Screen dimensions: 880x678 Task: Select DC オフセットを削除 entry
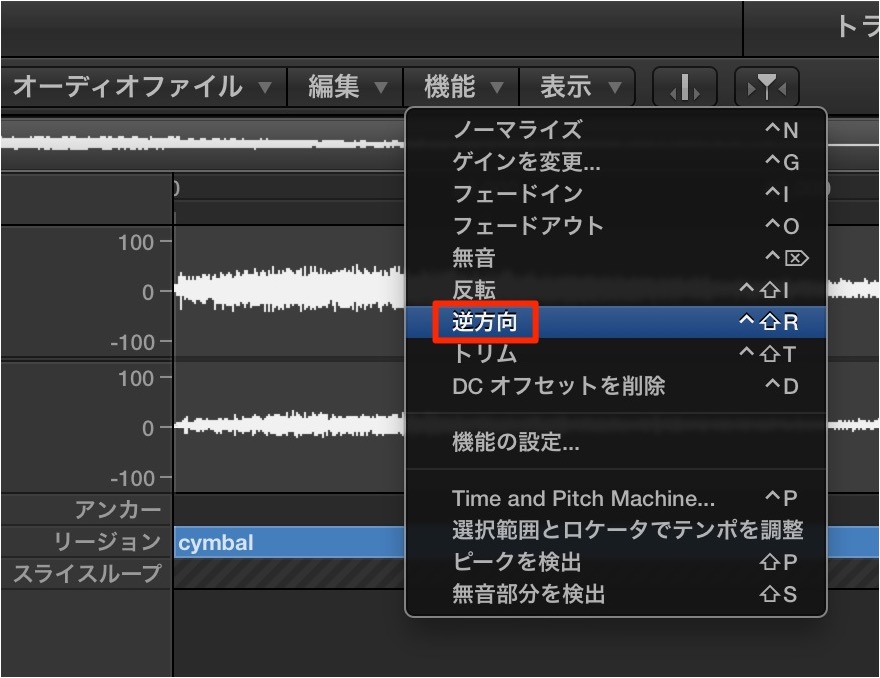pyautogui.click(x=616, y=386)
